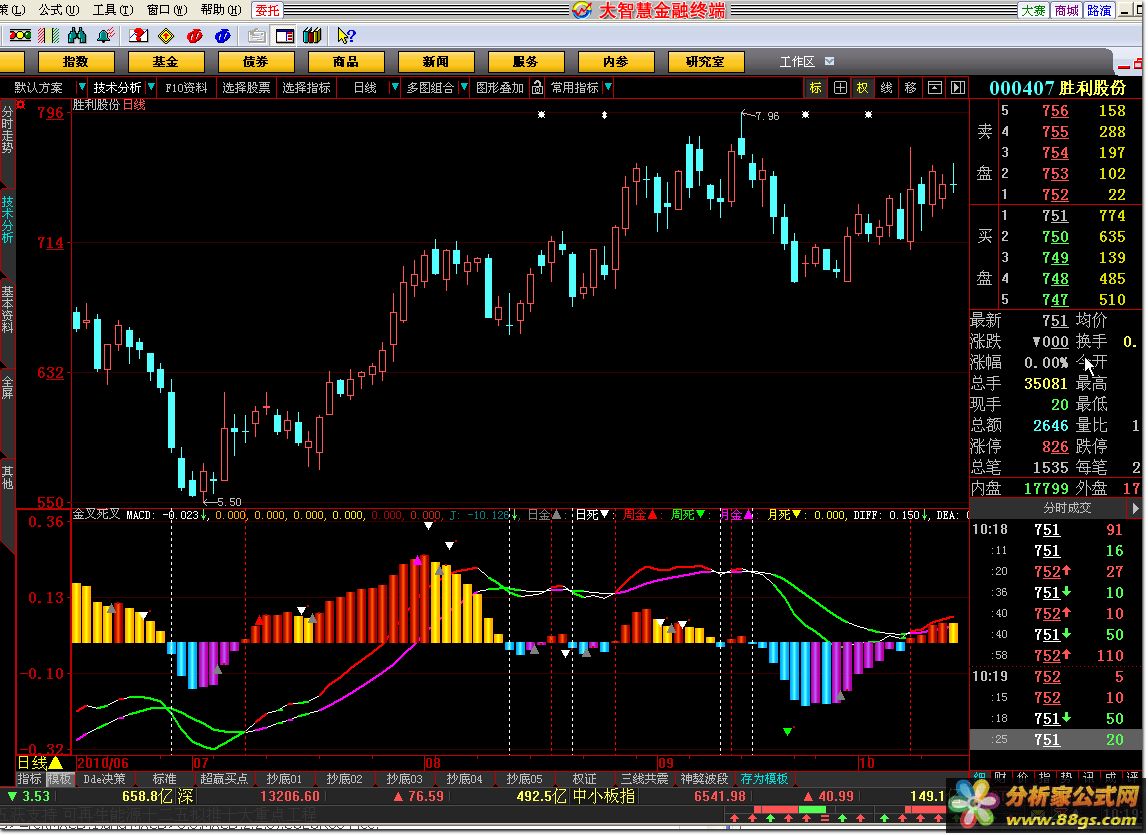The width and height of the screenshot is (1148, 835).
Task: Click the red-green striped bars toolbar icon
Action: coord(48,35)
